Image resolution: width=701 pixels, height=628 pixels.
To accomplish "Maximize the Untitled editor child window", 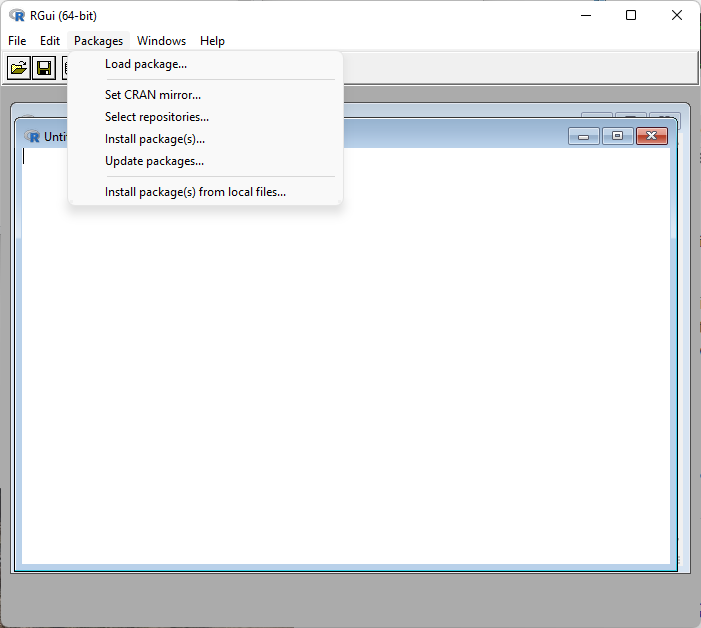I will pyautogui.click(x=617, y=136).
